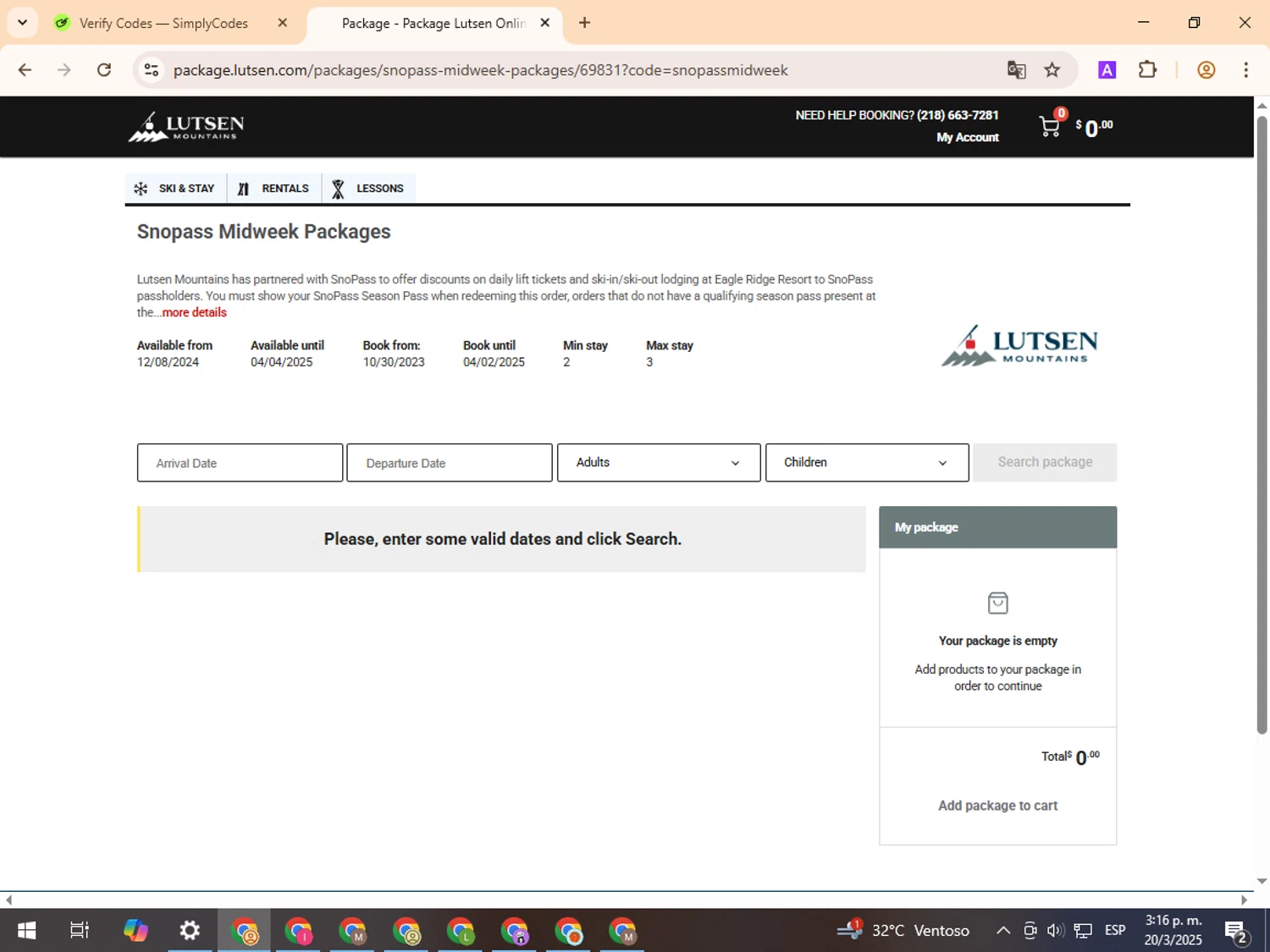Image resolution: width=1270 pixels, height=952 pixels.
Task: Open the Extensions puzzle icon
Action: (1147, 70)
